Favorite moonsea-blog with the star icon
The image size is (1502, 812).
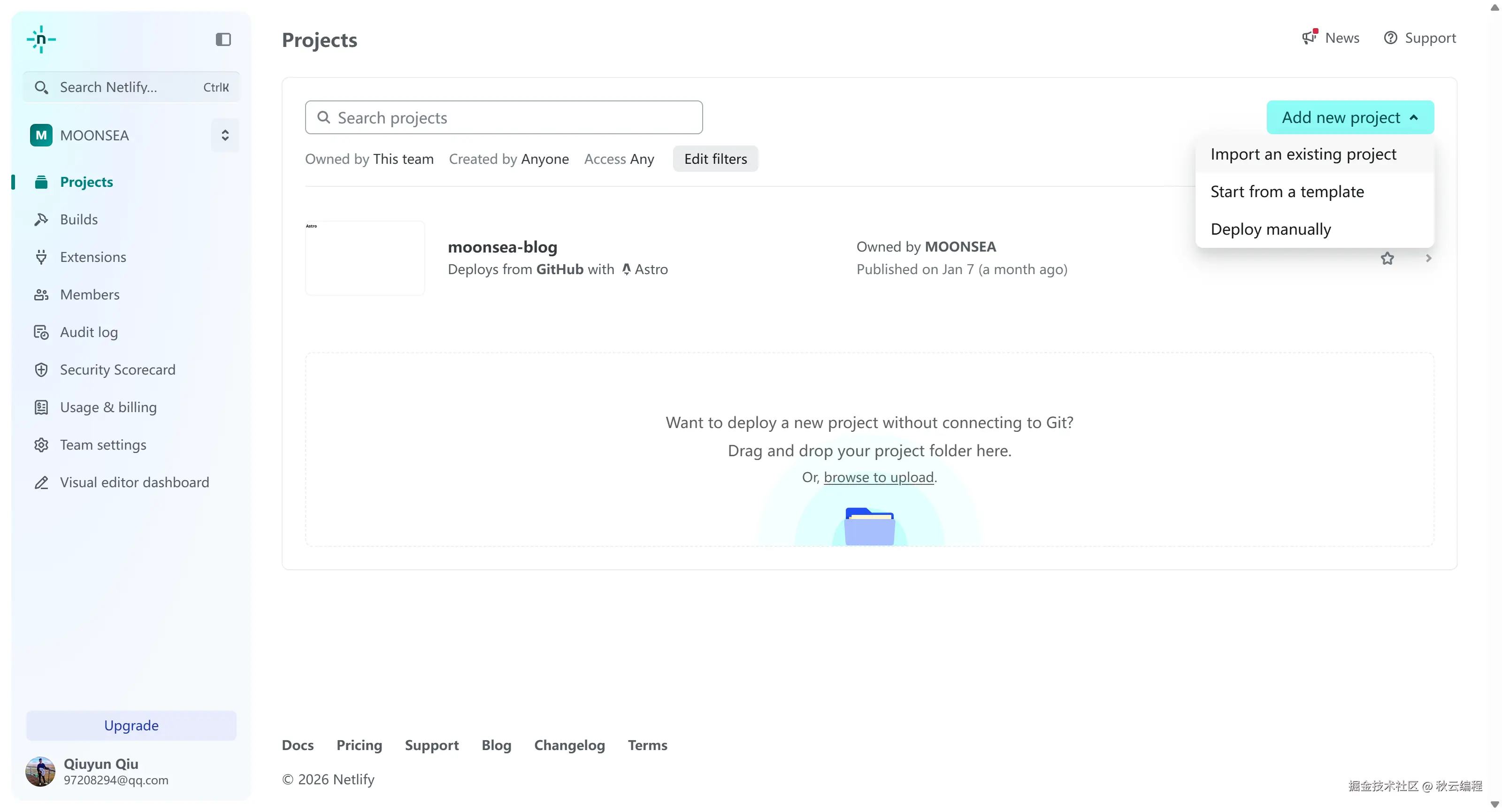tap(1387, 258)
